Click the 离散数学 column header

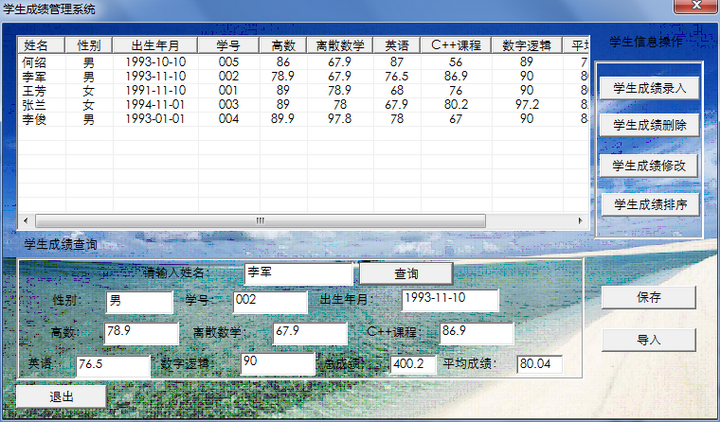click(x=340, y=45)
